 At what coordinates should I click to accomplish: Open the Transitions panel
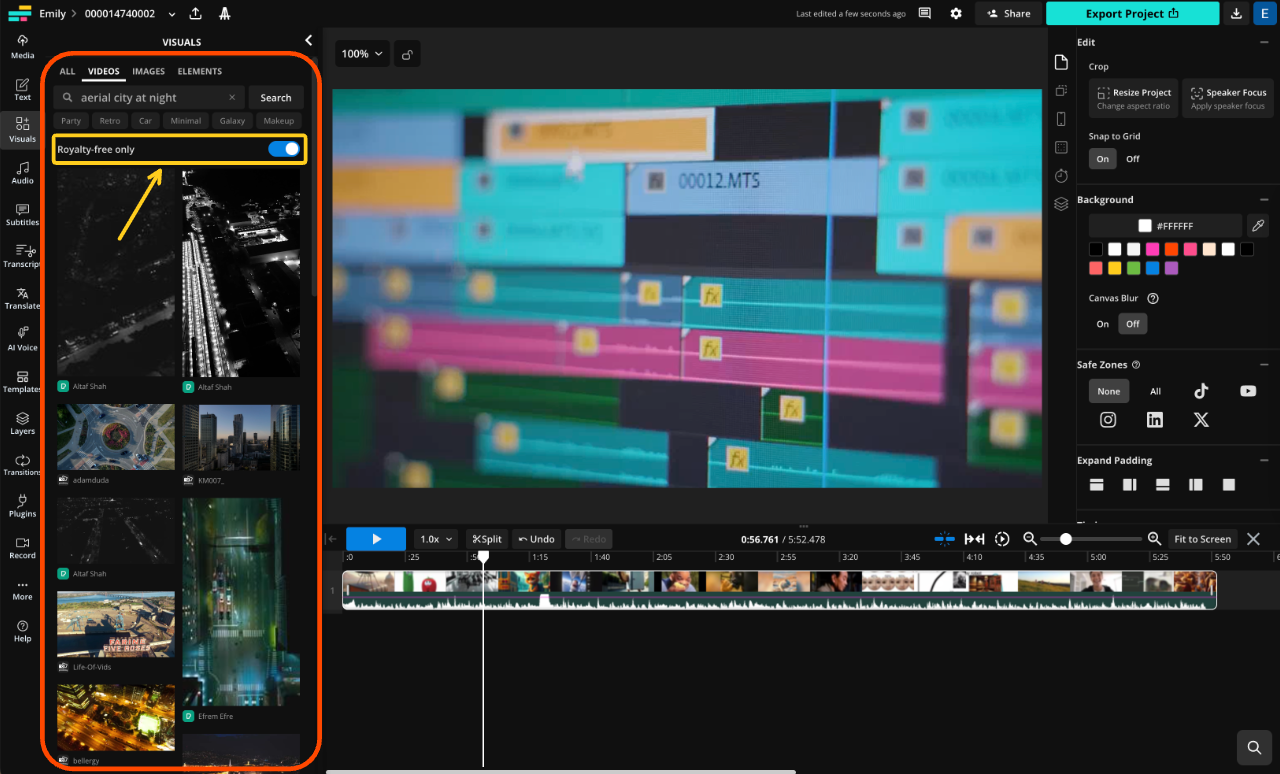click(22, 464)
